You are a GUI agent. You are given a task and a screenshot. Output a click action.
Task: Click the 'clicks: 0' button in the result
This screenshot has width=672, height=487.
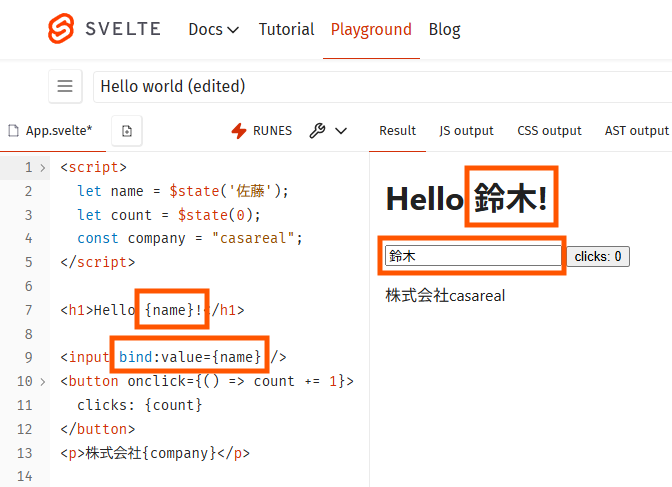point(598,256)
